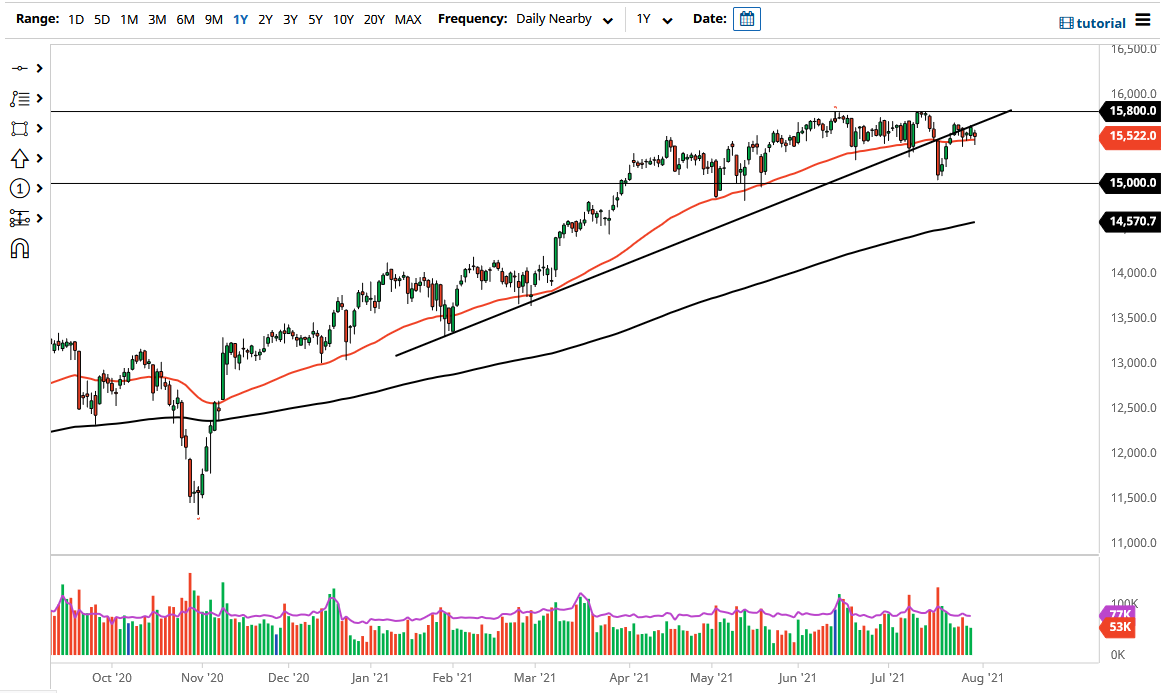Click the 77K volume badge
1168x693 pixels.
coord(1120,612)
